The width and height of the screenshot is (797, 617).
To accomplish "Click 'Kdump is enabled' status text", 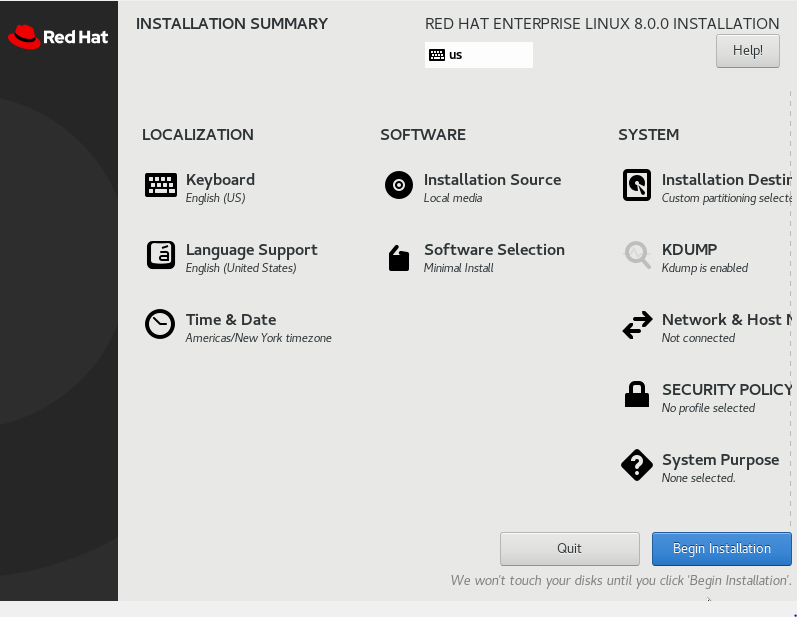I will coord(704,268).
